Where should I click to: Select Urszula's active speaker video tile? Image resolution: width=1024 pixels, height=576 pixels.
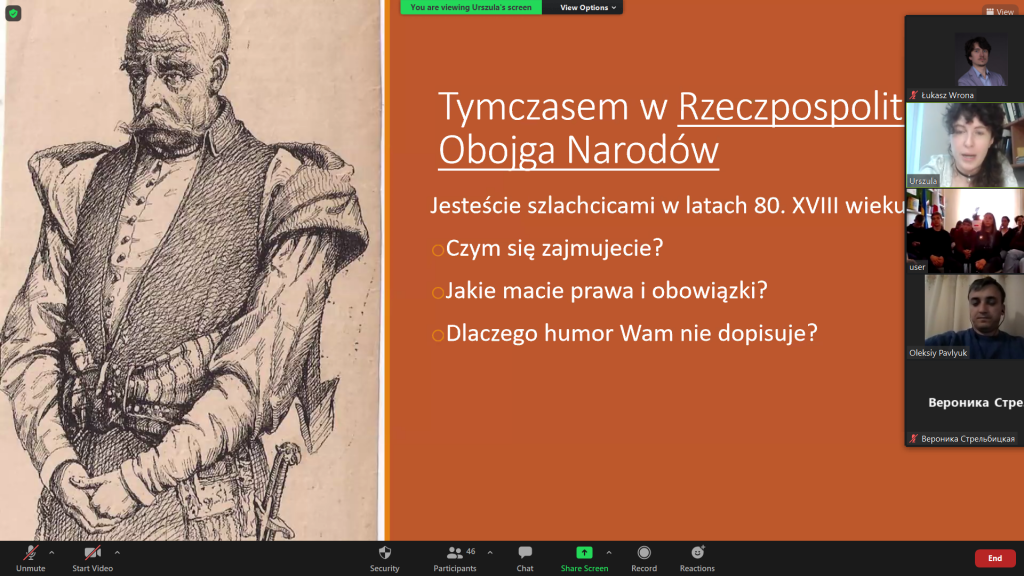click(966, 145)
